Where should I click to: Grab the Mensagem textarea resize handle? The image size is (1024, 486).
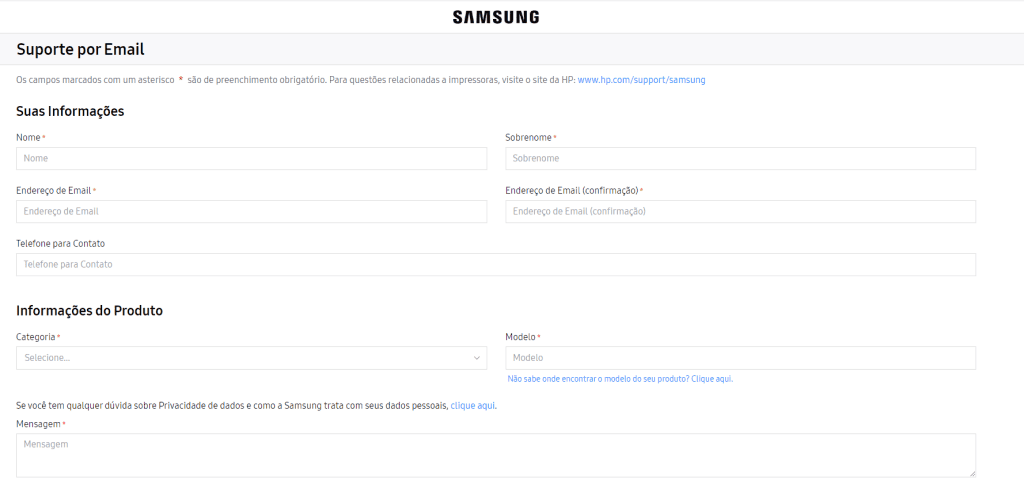pyautogui.click(x=972, y=473)
